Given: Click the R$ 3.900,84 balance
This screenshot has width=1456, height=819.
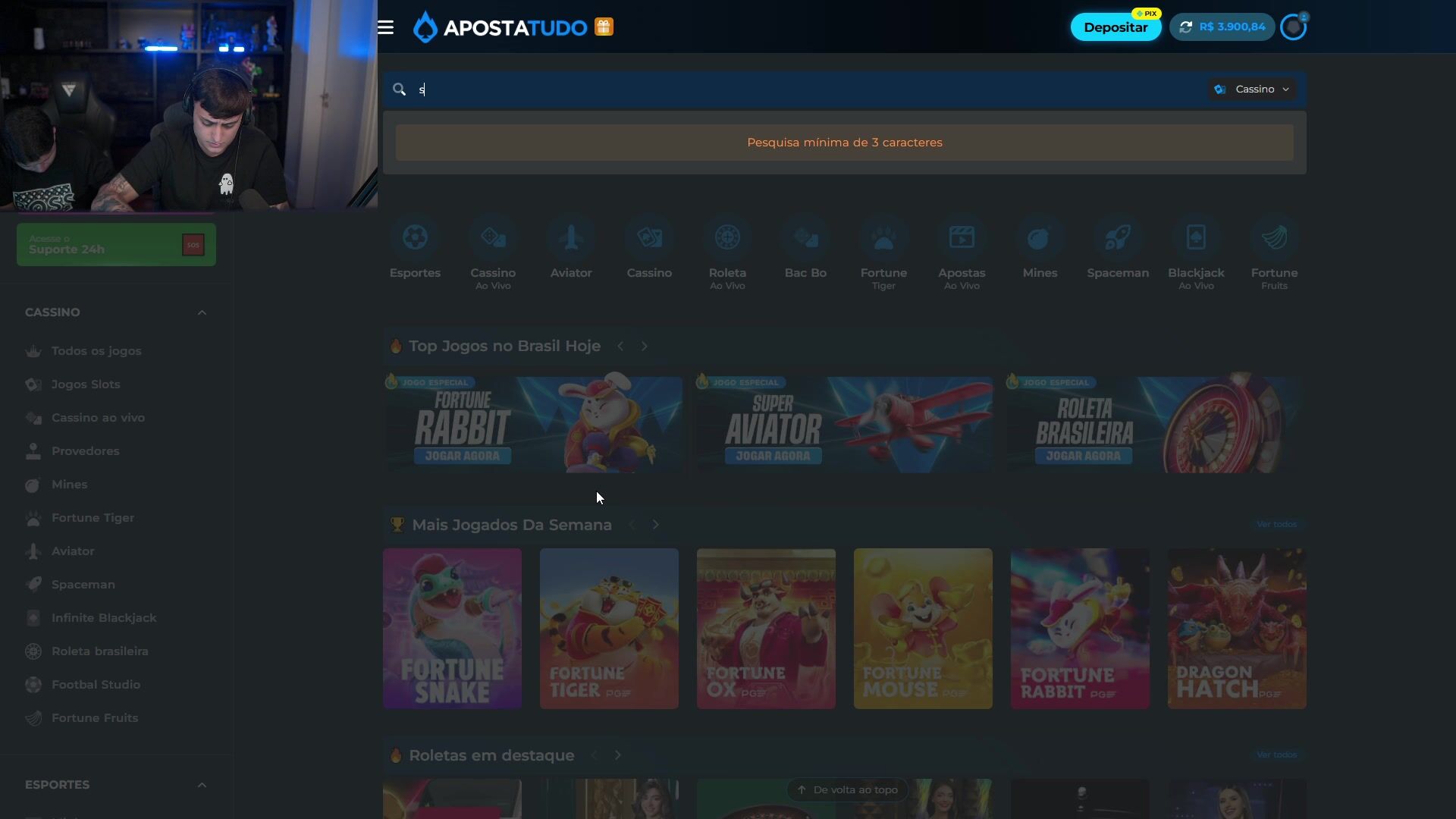Looking at the screenshot, I should click(1232, 27).
